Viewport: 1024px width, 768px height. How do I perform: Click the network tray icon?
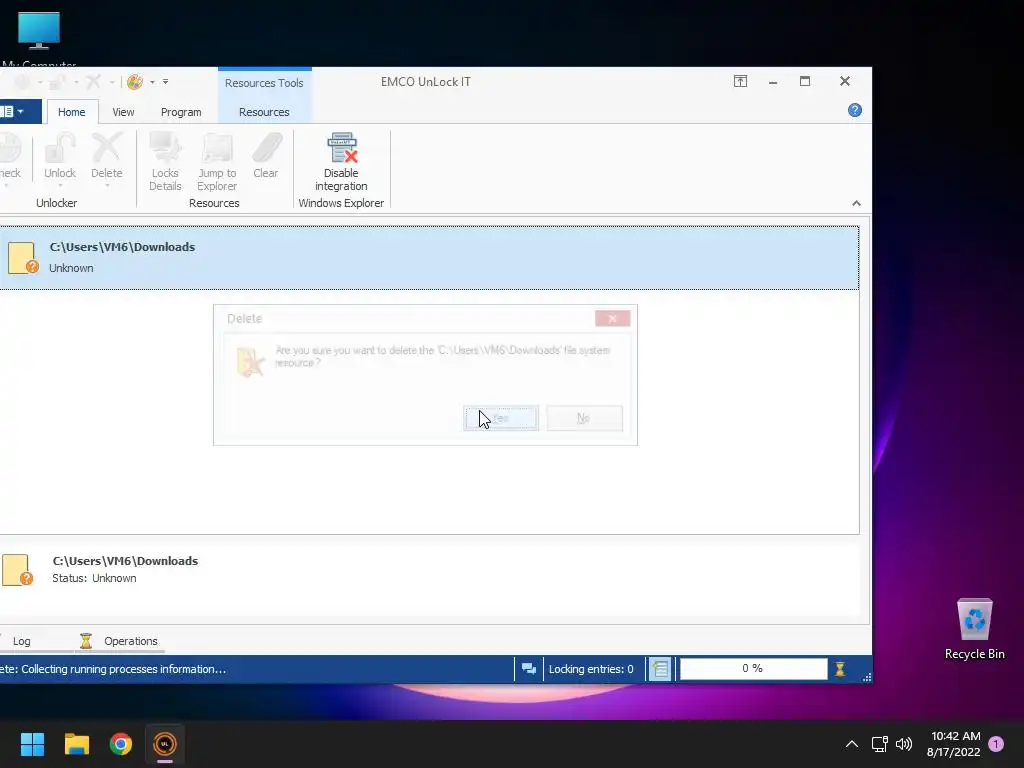click(x=879, y=744)
